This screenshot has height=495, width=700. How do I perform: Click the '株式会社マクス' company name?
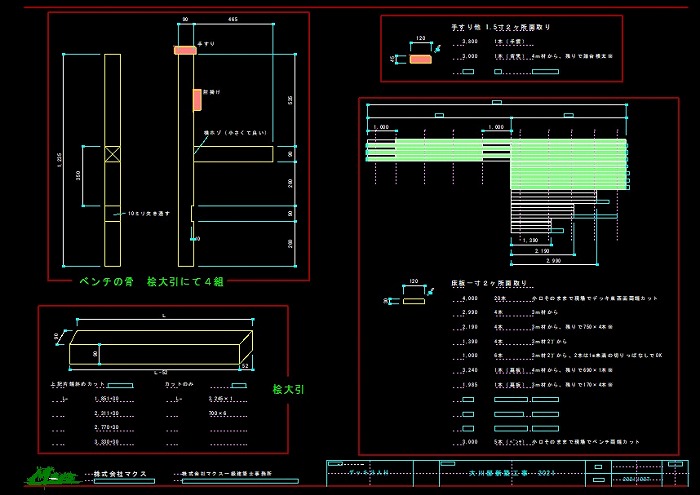coord(120,474)
